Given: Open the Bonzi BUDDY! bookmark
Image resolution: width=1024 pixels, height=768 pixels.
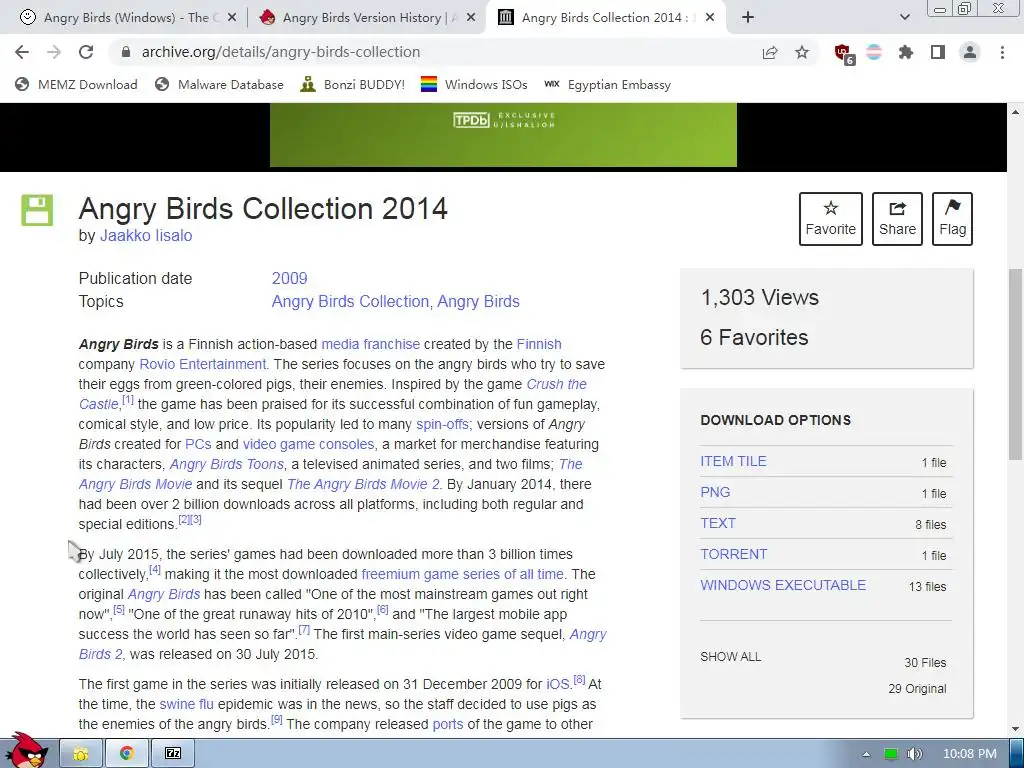Looking at the screenshot, I should point(353,84).
